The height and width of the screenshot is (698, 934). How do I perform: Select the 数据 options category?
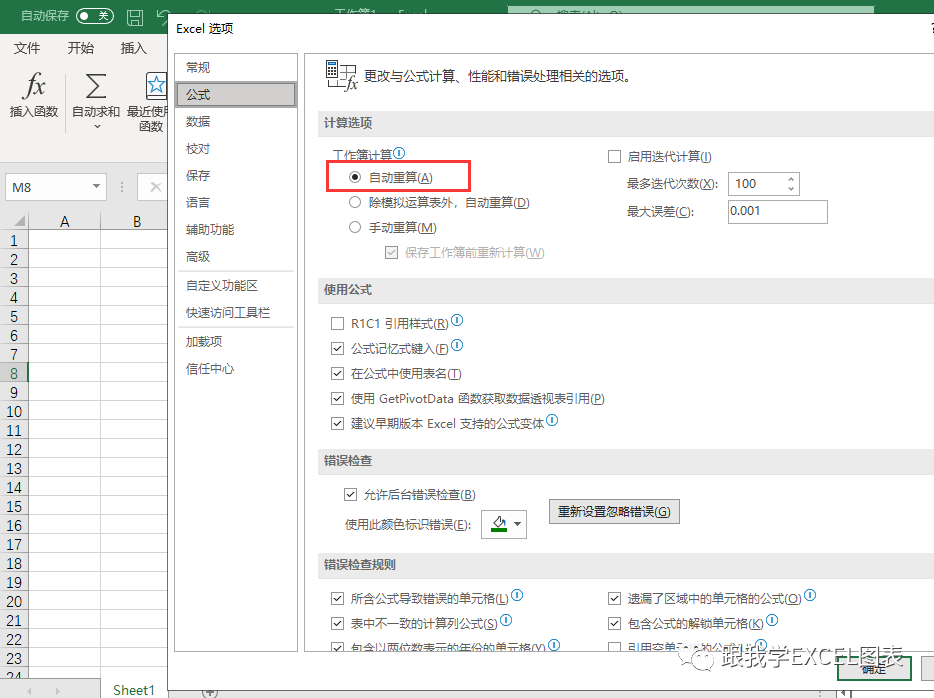(236, 121)
